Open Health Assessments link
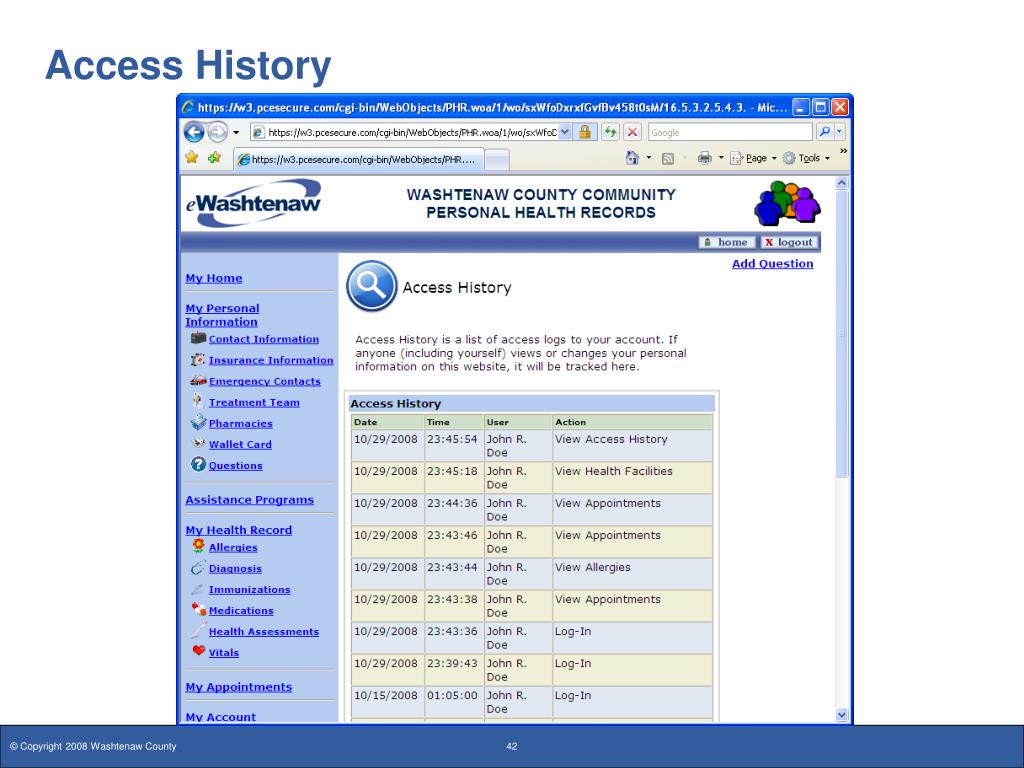Image resolution: width=1024 pixels, height=768 pixels. tap(264, 632)
